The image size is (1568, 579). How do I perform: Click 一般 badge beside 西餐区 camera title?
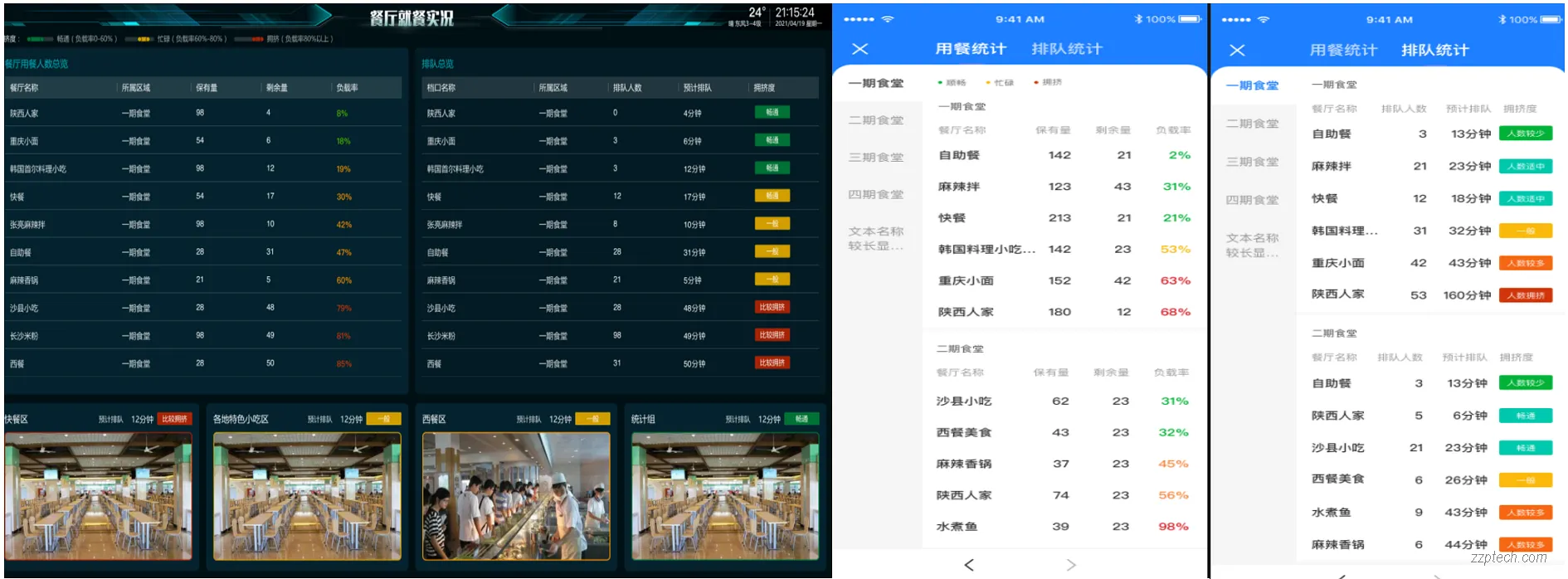(592, 419)
